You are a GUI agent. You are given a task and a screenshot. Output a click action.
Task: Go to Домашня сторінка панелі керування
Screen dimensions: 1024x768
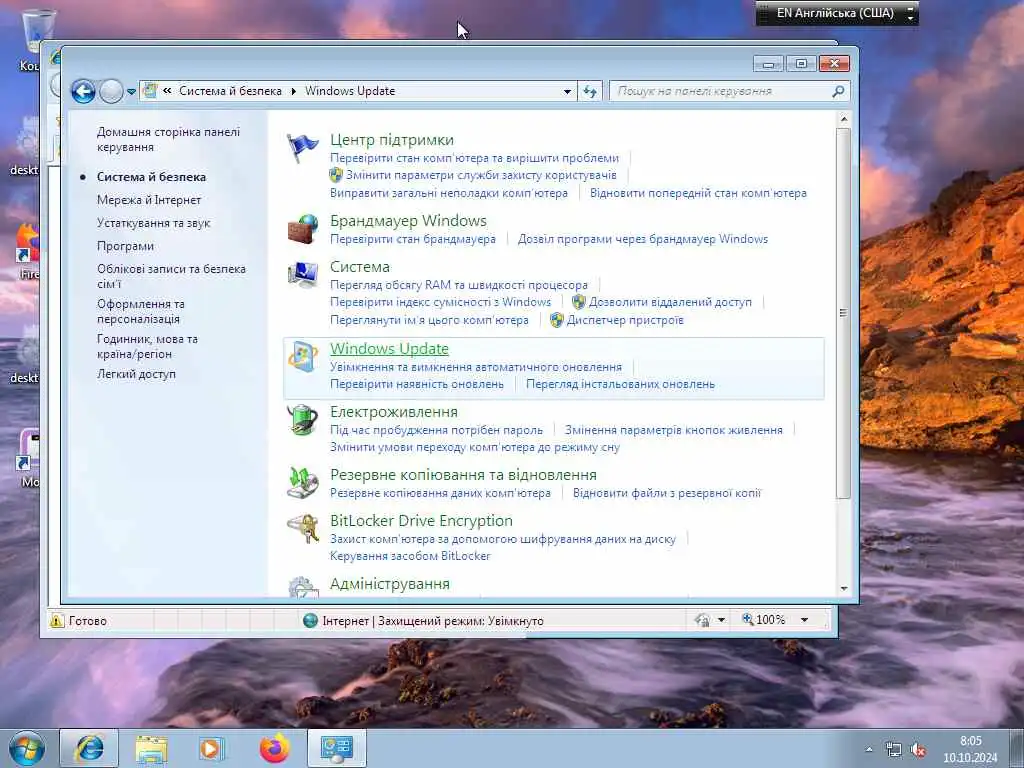point(168,139)
